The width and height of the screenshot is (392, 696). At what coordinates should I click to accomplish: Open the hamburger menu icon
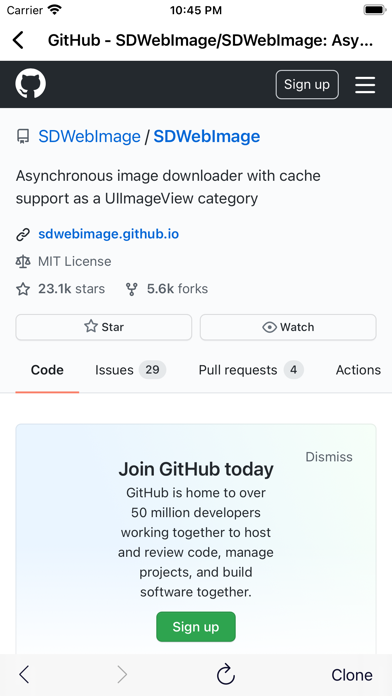point(365,85)
